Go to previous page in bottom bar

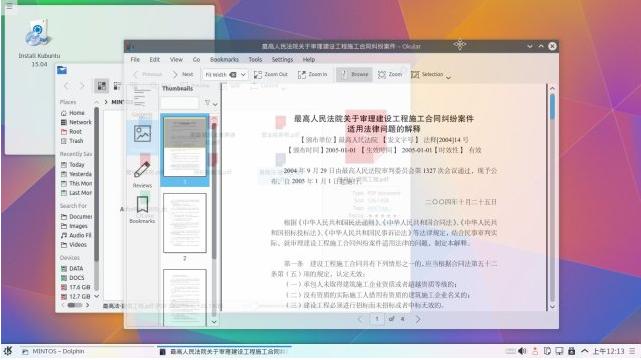(360, 319)
